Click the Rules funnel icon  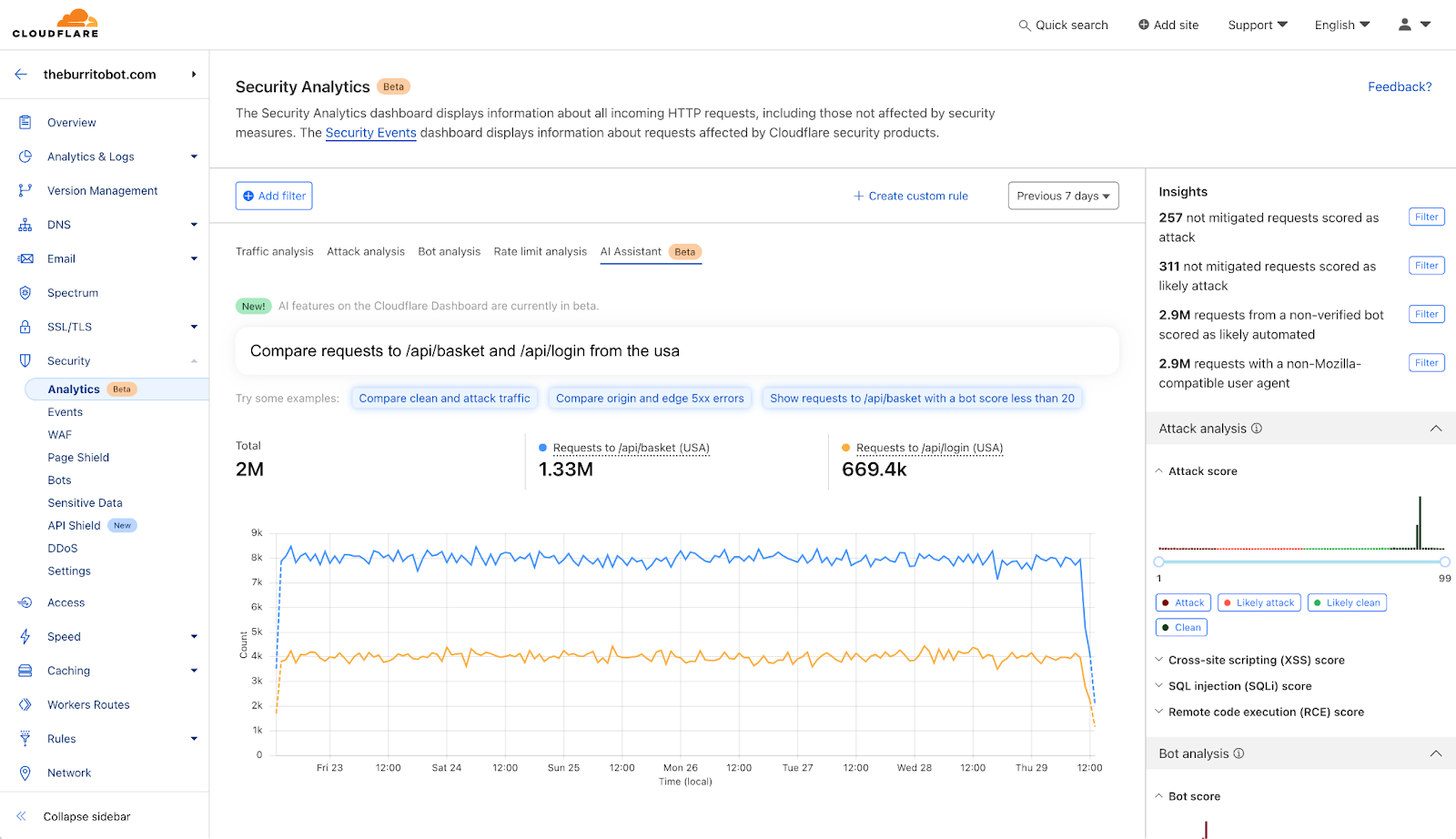[25, 739]
